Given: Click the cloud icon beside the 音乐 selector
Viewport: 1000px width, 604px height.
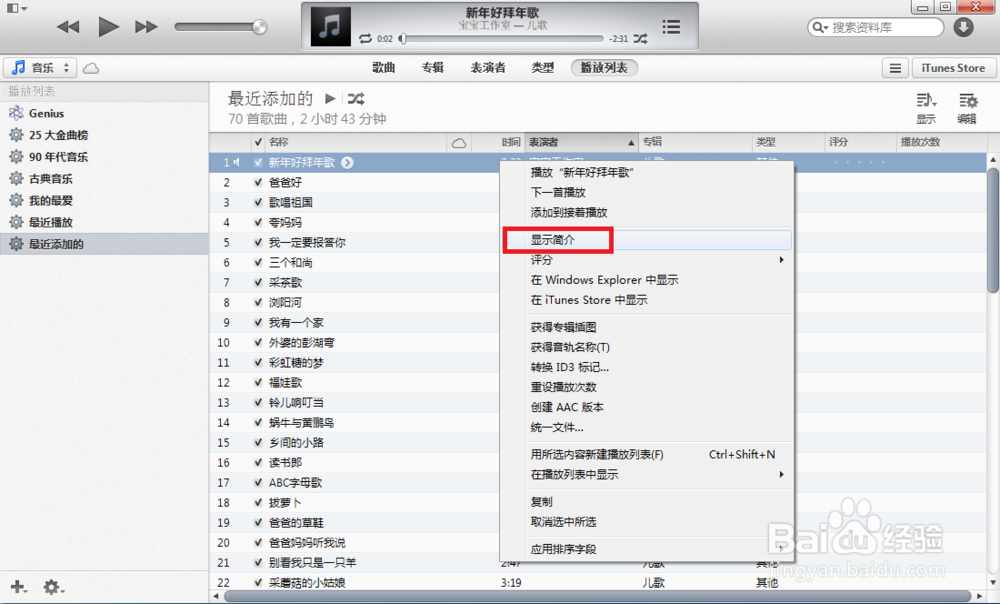Looking at the screenshot, I should pos(89,67).
